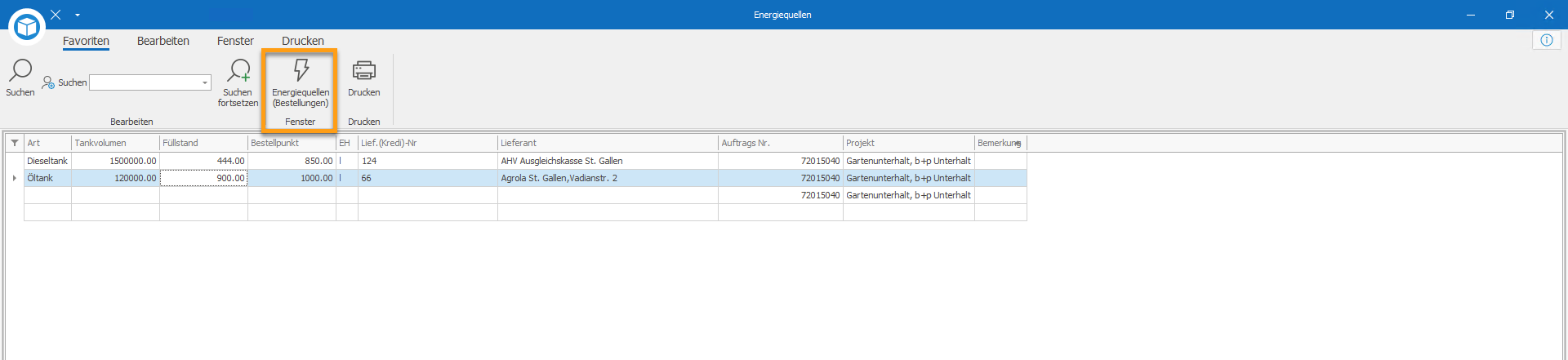Click the Suchen fortsetzen icon
The height and width of the screenshot is (360, 1568).
[x=238, y=71]
